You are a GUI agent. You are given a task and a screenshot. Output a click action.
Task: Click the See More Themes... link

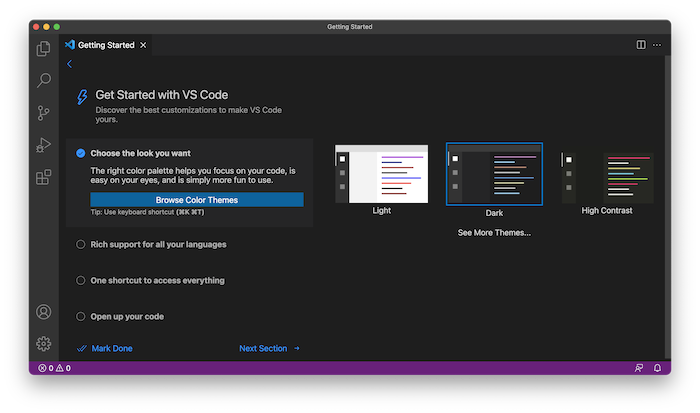[x=494, y=233]
